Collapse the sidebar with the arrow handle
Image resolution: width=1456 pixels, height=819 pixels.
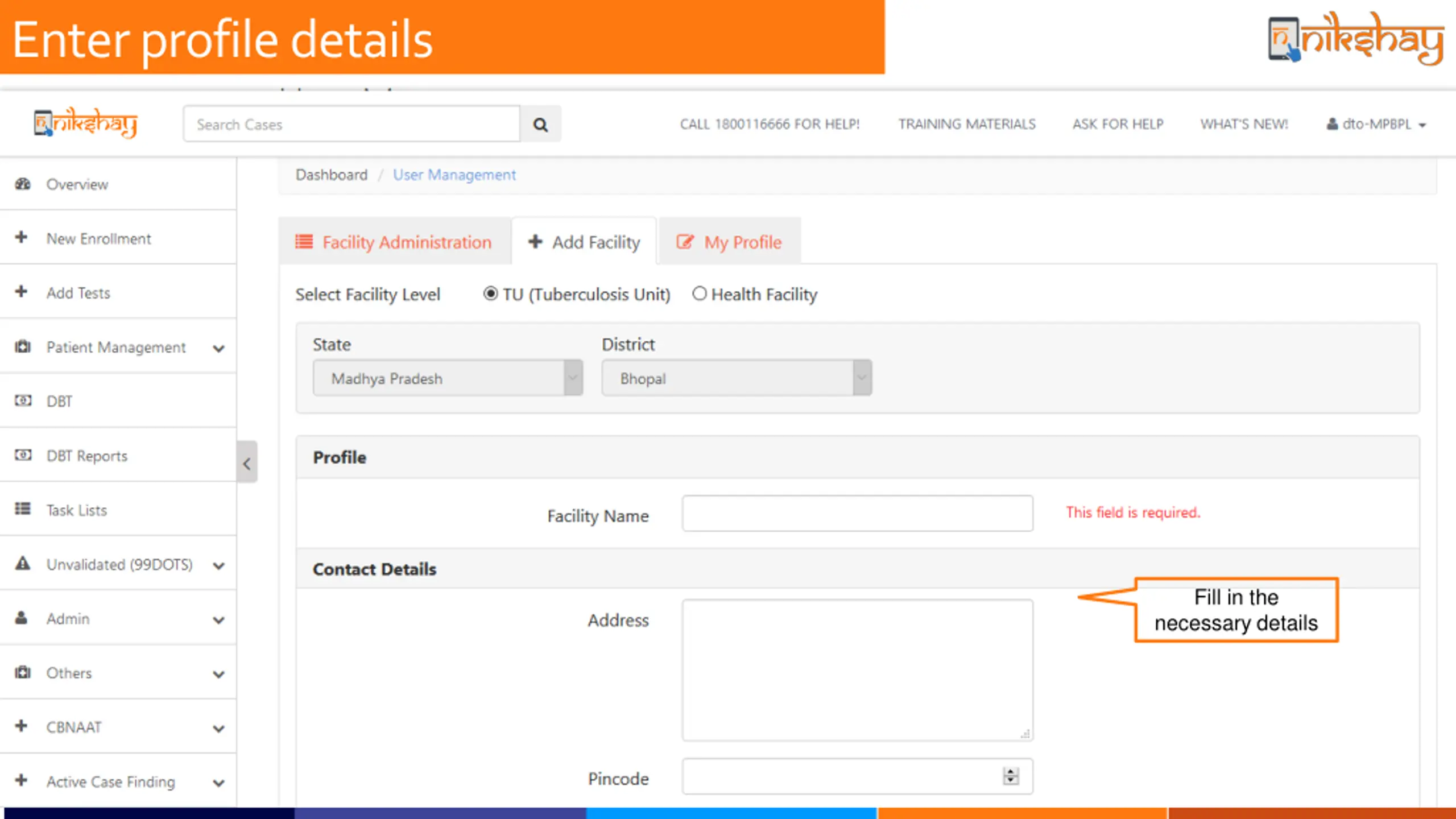247,462
